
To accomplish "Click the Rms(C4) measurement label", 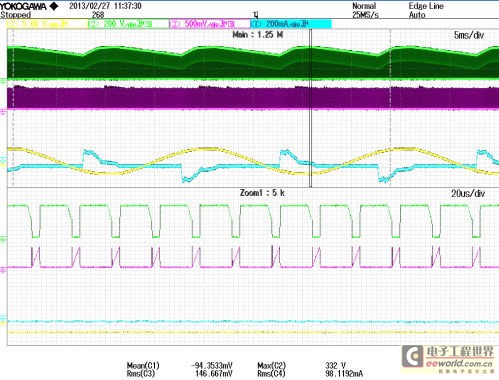I will click(x=271, y=374).
